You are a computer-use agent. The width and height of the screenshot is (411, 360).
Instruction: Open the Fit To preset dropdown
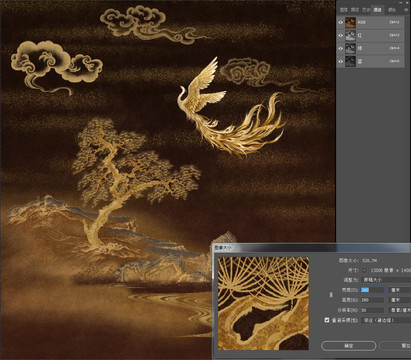[x=386, y=280]
